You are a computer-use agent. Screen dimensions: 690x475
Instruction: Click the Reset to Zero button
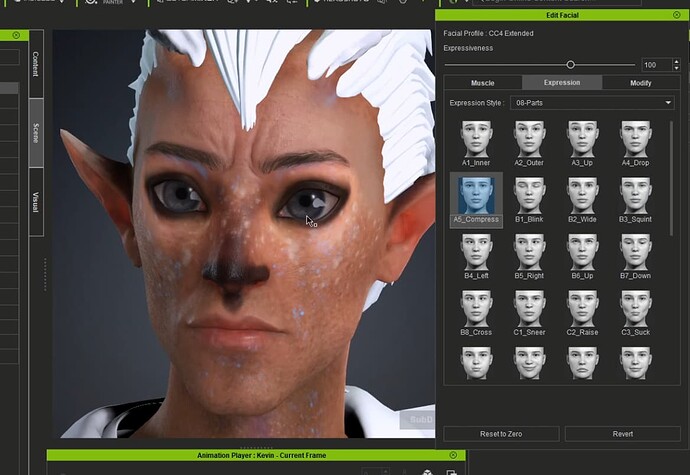[501, 434]
